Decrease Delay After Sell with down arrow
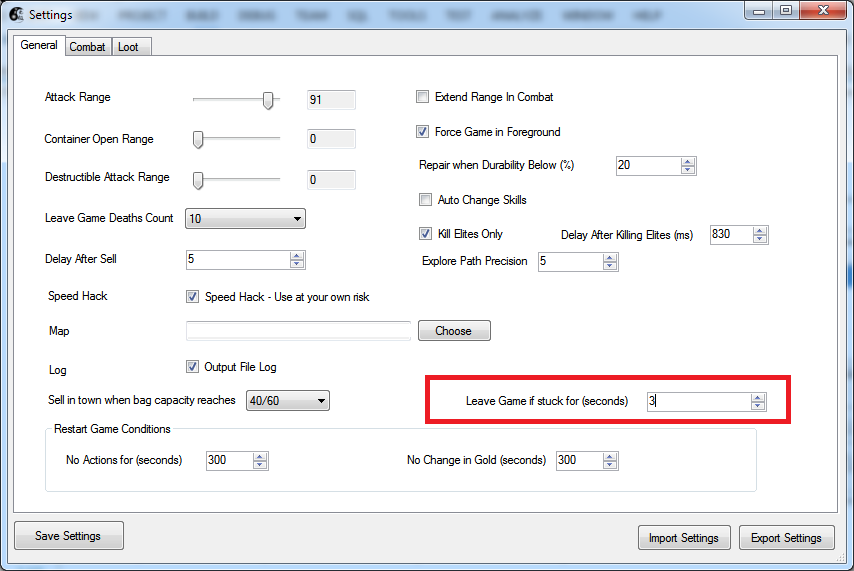The width and height of the screenshot is (854, 571). (x=297, y=264)
